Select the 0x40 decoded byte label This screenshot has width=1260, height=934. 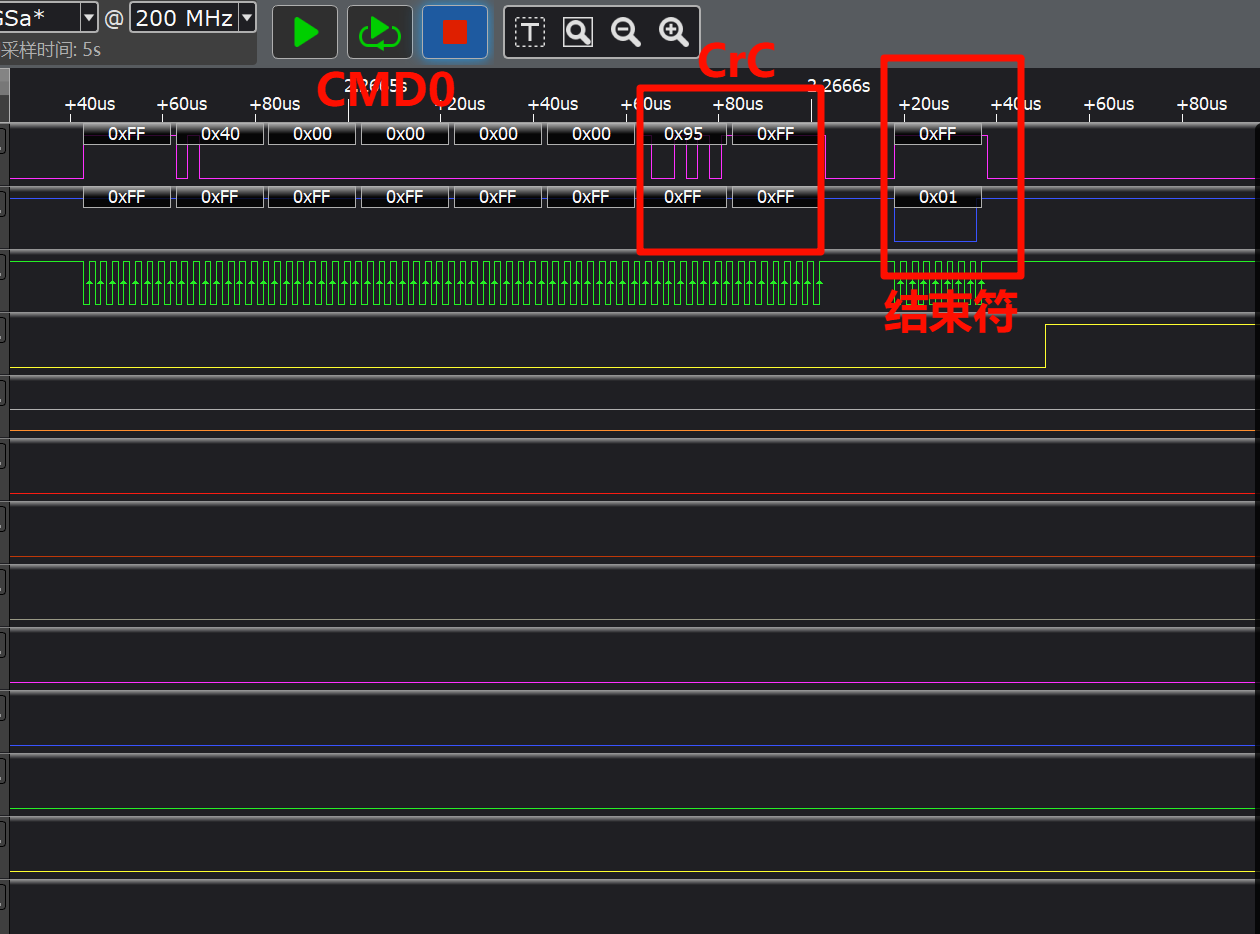click(220, 134)
